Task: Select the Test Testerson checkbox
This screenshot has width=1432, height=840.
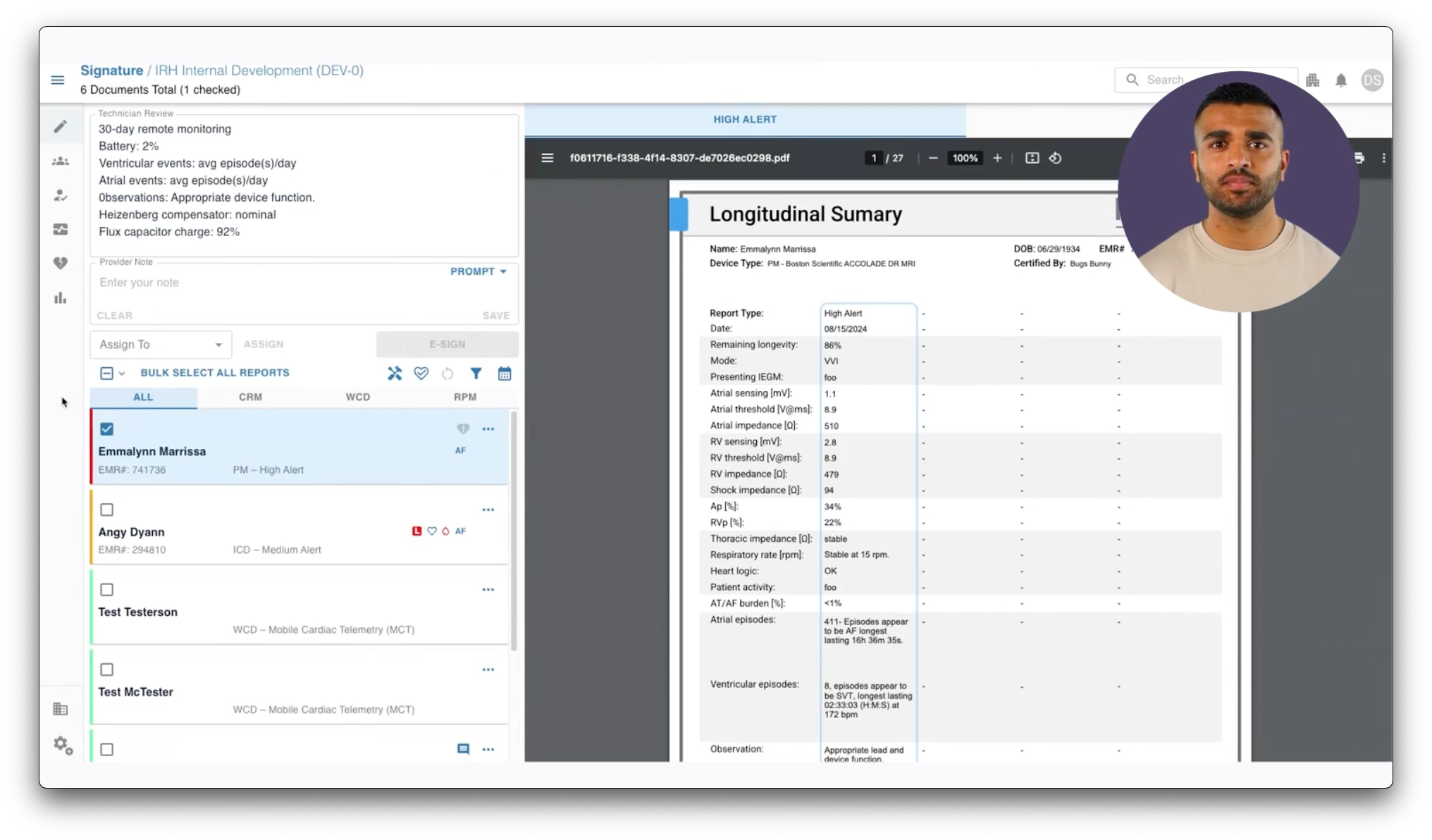Action: [107, 590]
